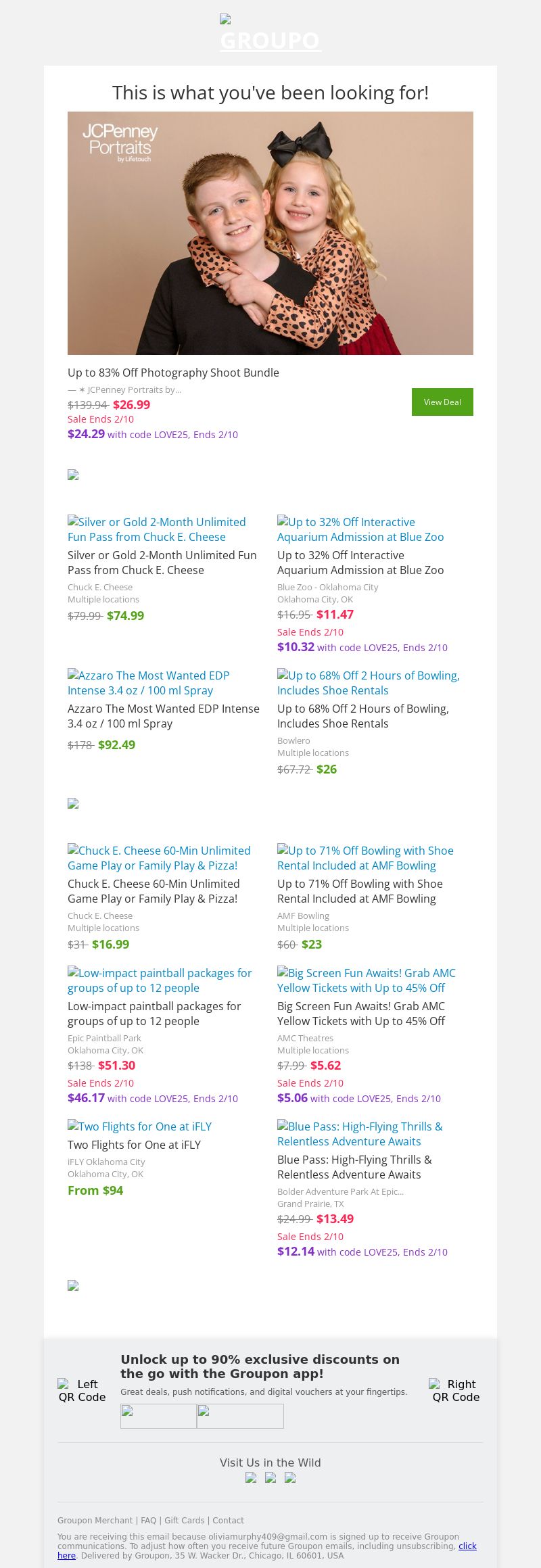This screenshot has width=541, height=1568.
Task: Click the "click here" unsubscribe link
Action: (x=467, y=1546)
